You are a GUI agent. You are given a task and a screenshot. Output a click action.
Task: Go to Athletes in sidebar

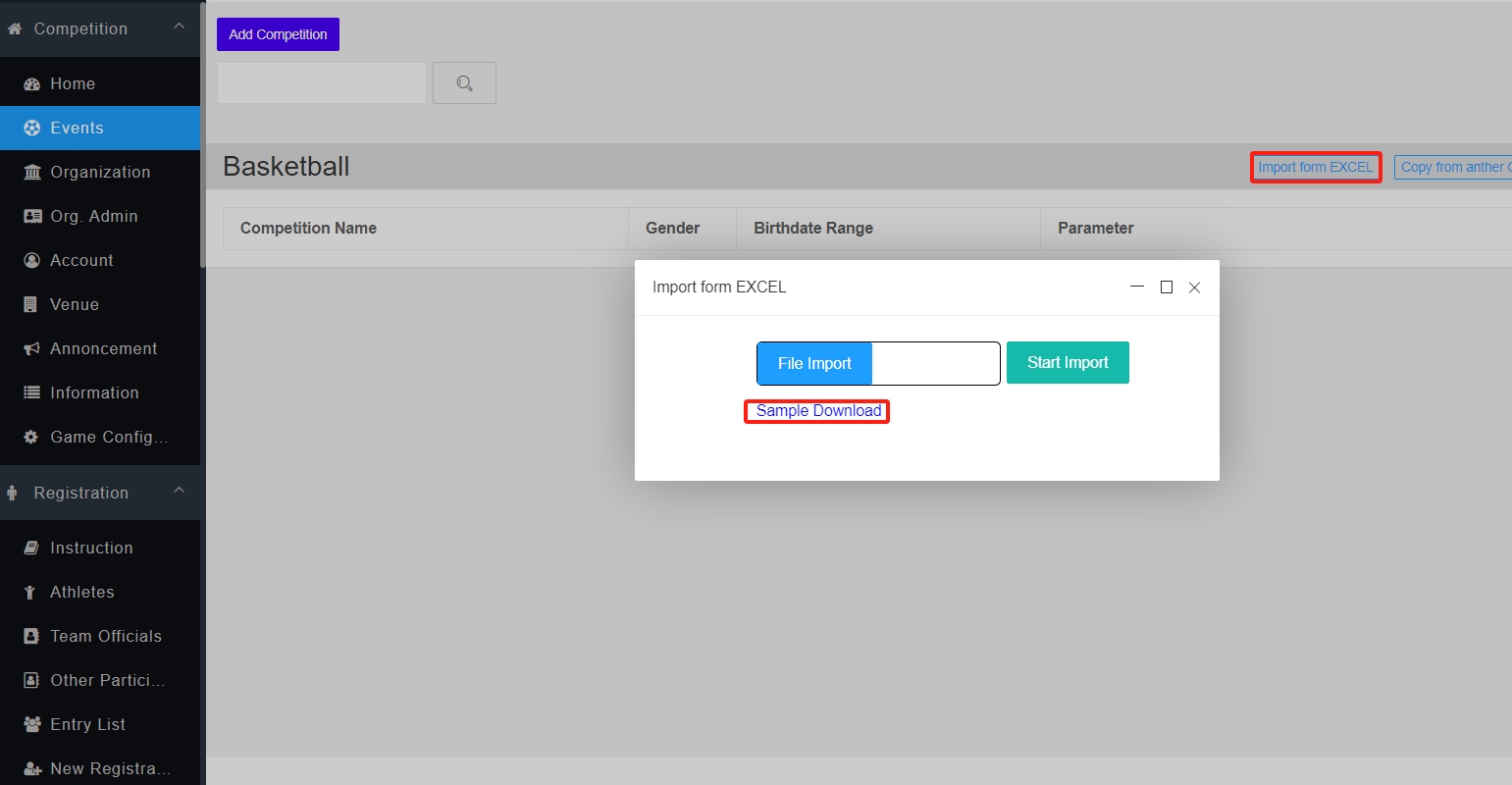tap(82, 593)
